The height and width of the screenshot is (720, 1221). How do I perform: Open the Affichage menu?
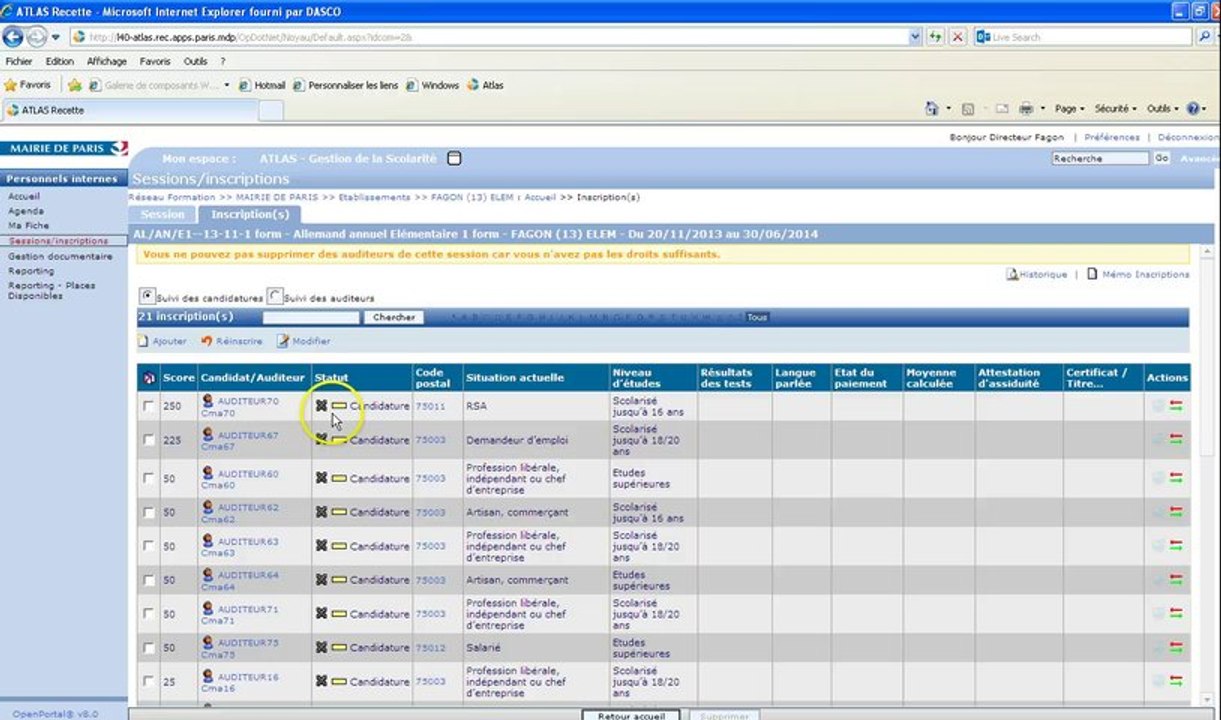coord(107,61)
